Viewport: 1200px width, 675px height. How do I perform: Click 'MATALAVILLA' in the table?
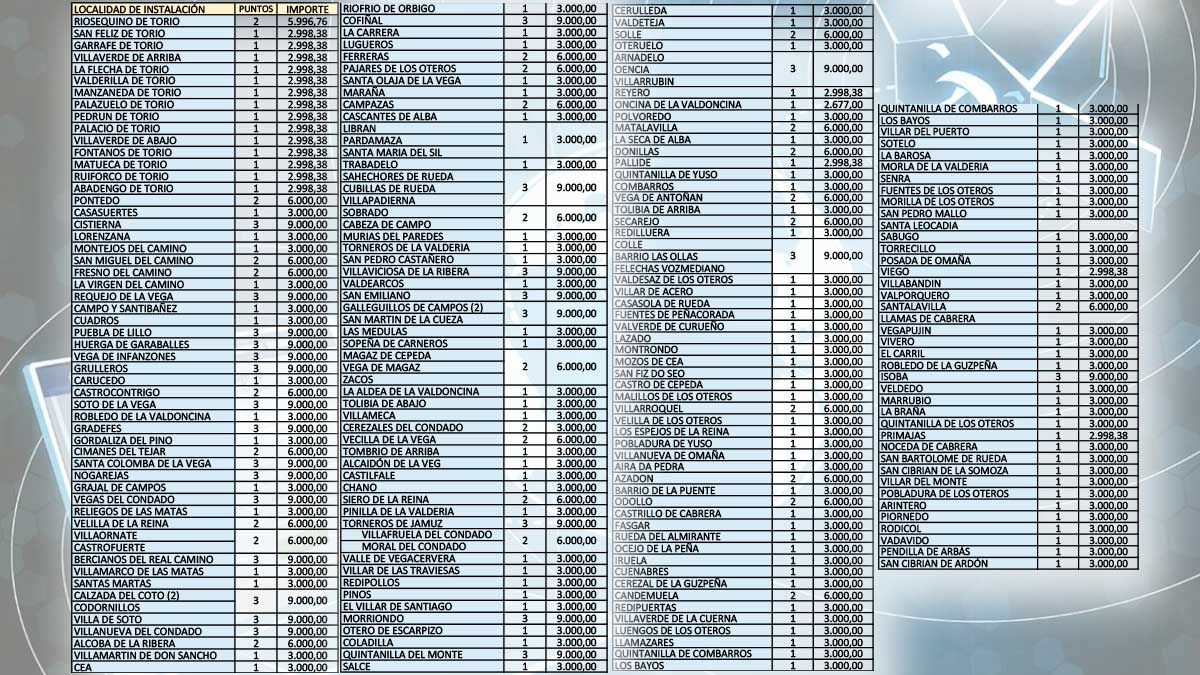pyautogui.click(x=645, y=128)
